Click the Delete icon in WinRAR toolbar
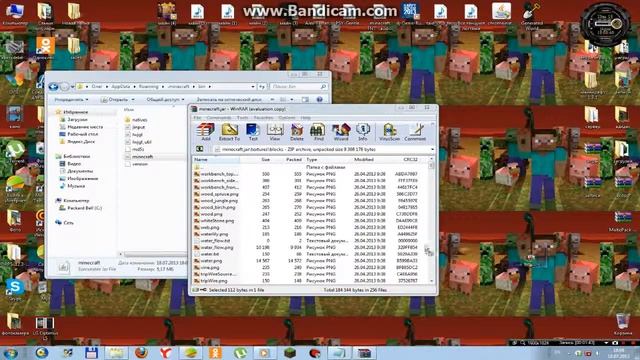The height and width of the screenshot is (360, 640). click(x=297, y=132)
